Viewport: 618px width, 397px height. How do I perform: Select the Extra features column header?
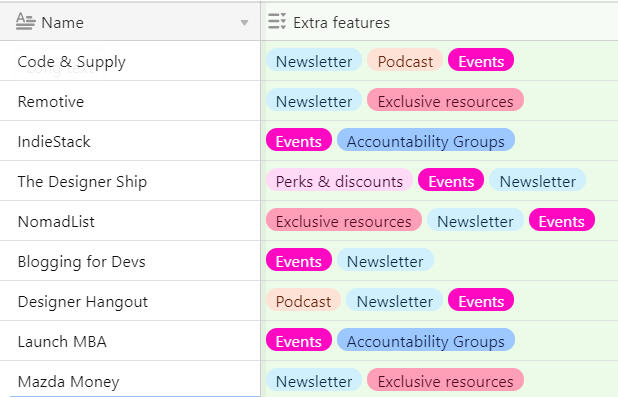click(439, 22)
